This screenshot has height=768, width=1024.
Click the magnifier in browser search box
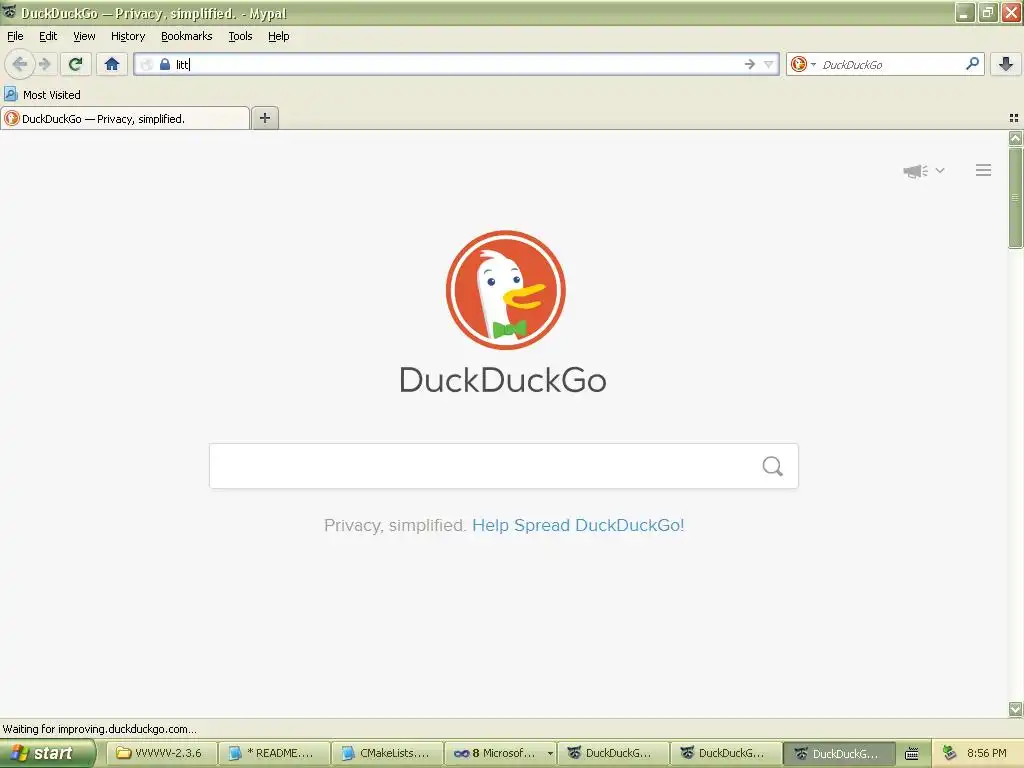[972, 64]
